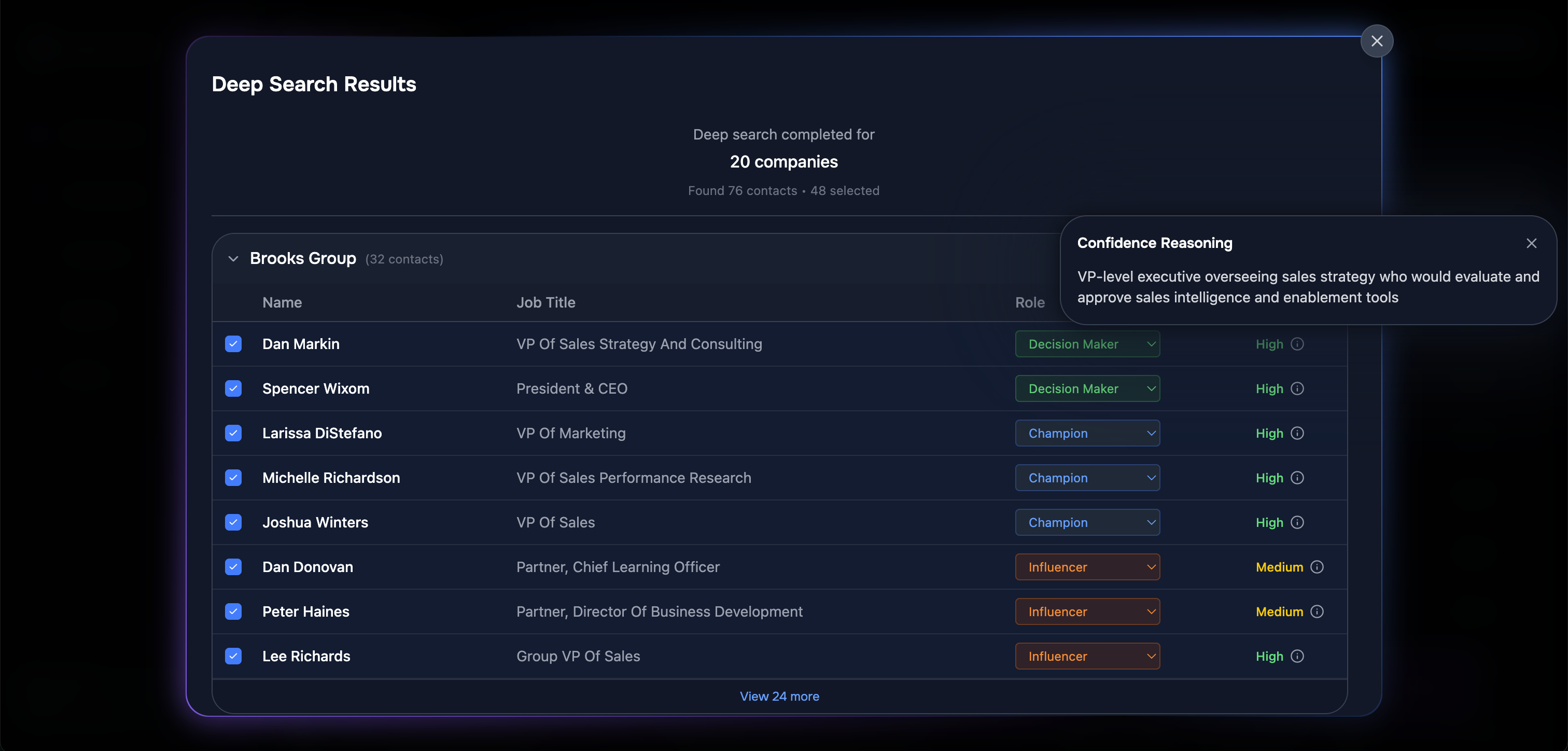Change Joshua Winters' Champion role dropdown
This screenshot has height=751, width=1568.
tap(1087, 523)
